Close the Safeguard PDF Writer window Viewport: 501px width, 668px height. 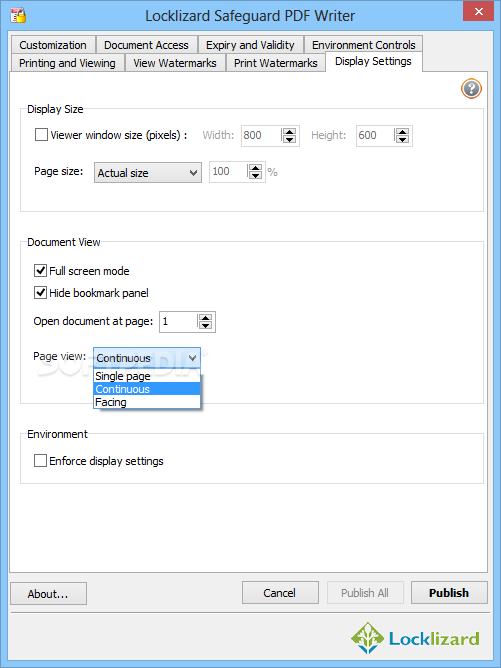[x=478, y=12]
